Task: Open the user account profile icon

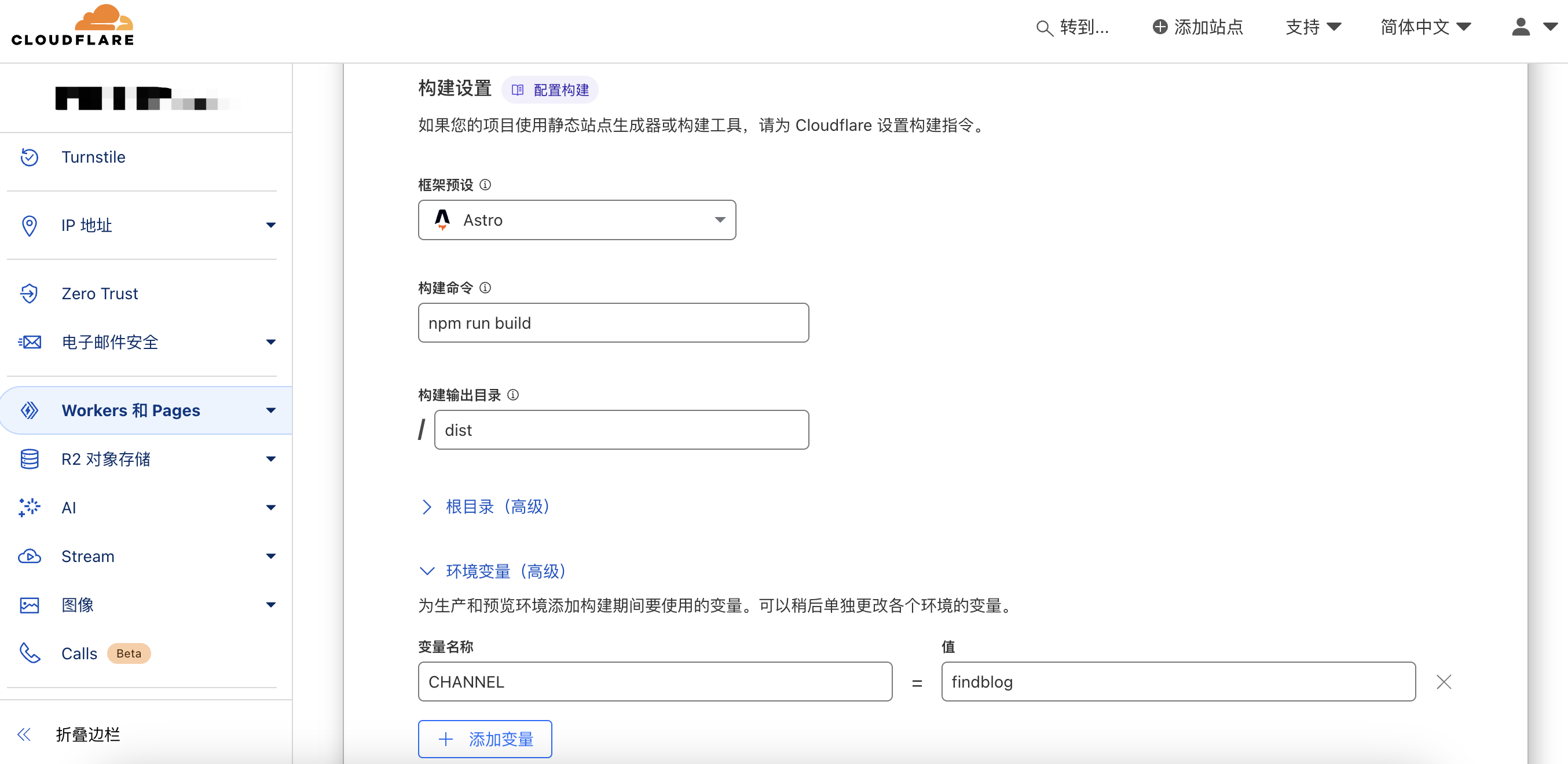Action: coord(1521,27)
